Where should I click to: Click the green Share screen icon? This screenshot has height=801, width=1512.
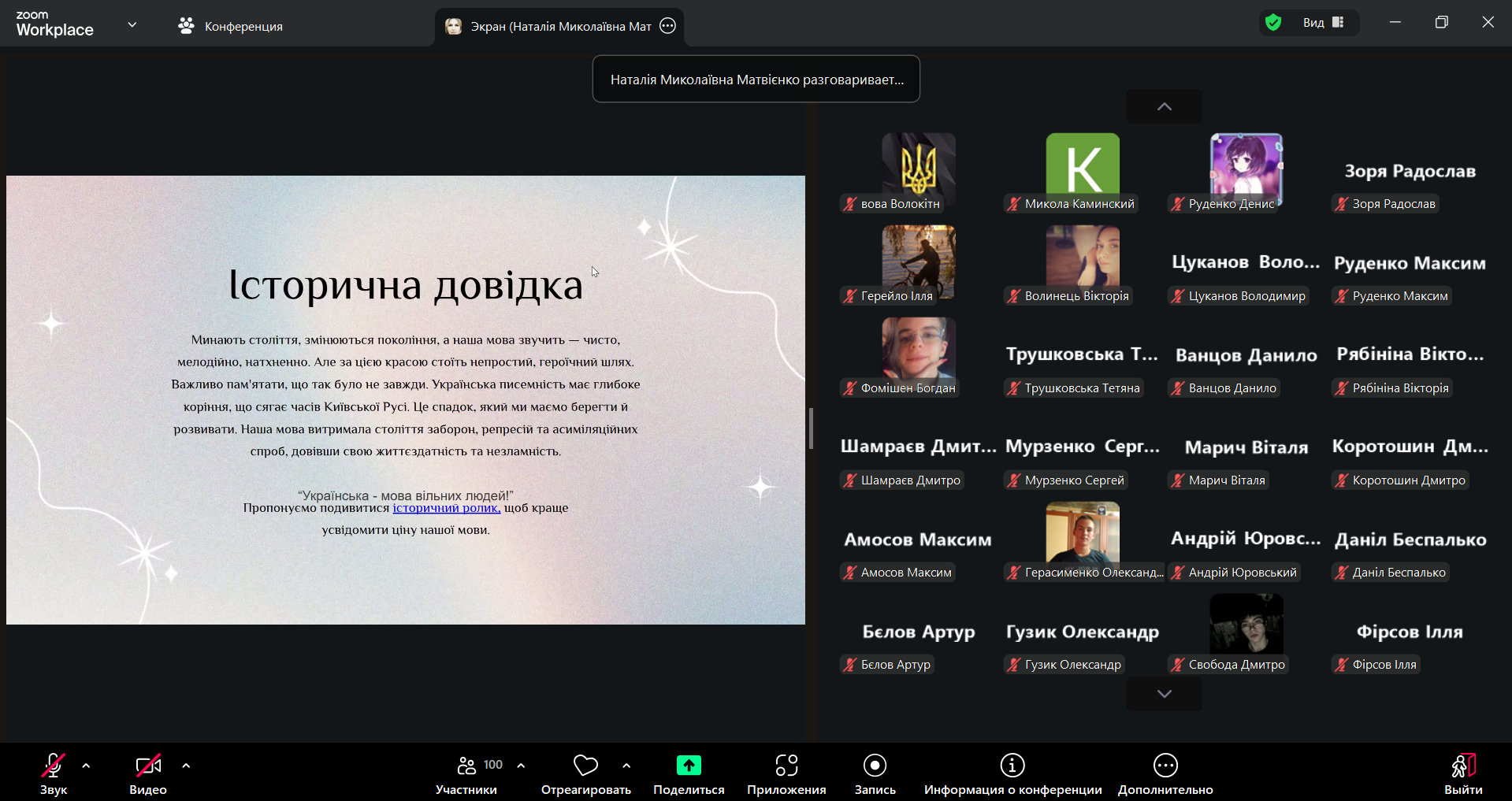tap(689, 766)
